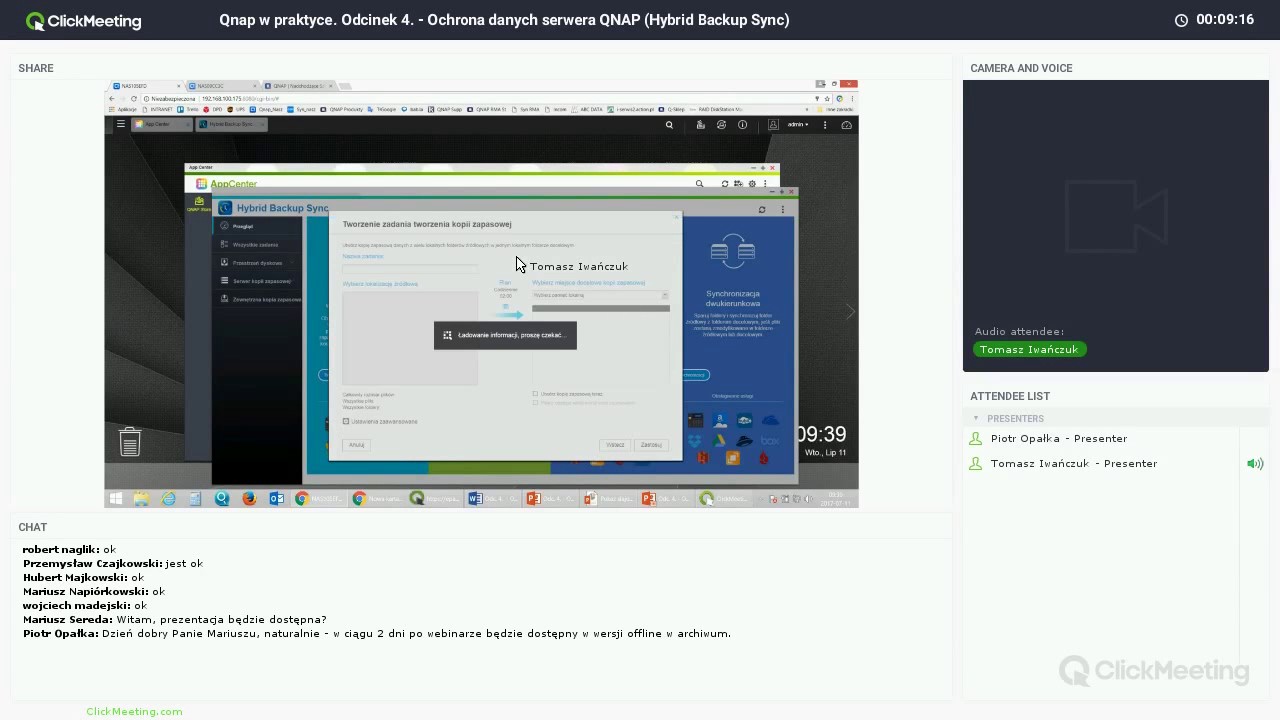The width and height of the screenshot is (1280, 720).
Task: Click the Windows Start button
Action: click(x=115, y=498)
